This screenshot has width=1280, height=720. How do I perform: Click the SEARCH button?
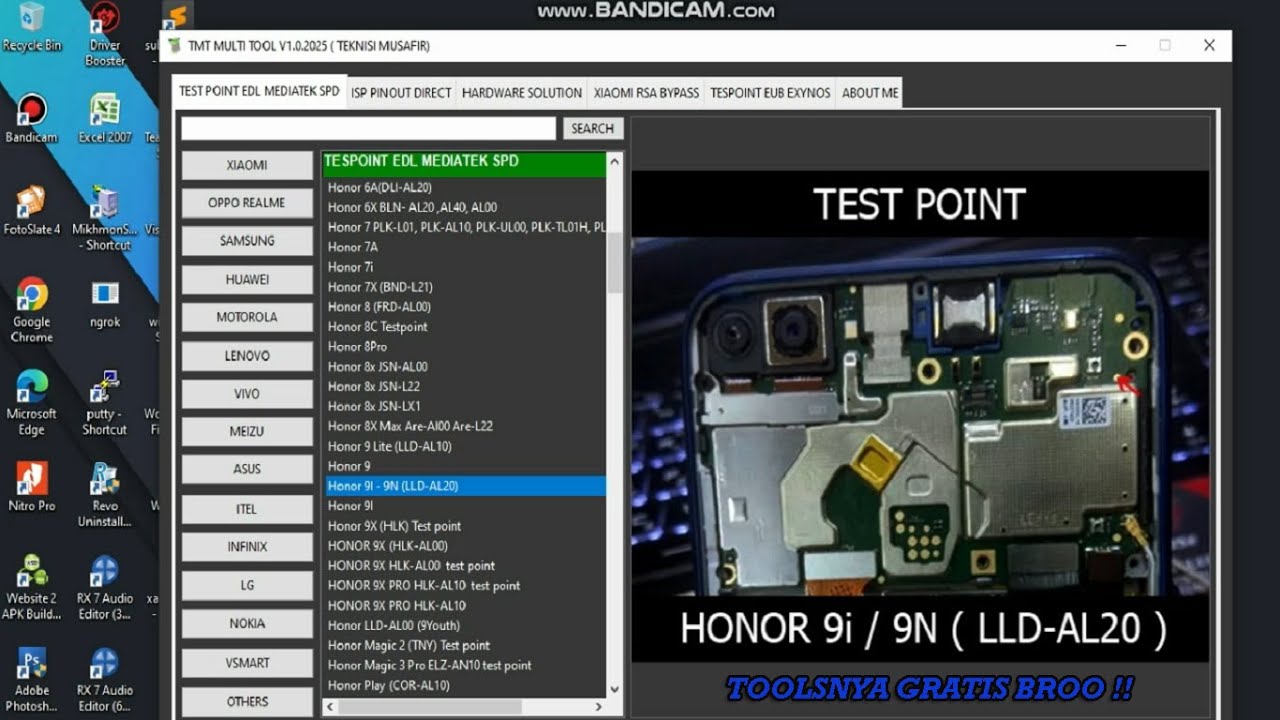[593, 128]
